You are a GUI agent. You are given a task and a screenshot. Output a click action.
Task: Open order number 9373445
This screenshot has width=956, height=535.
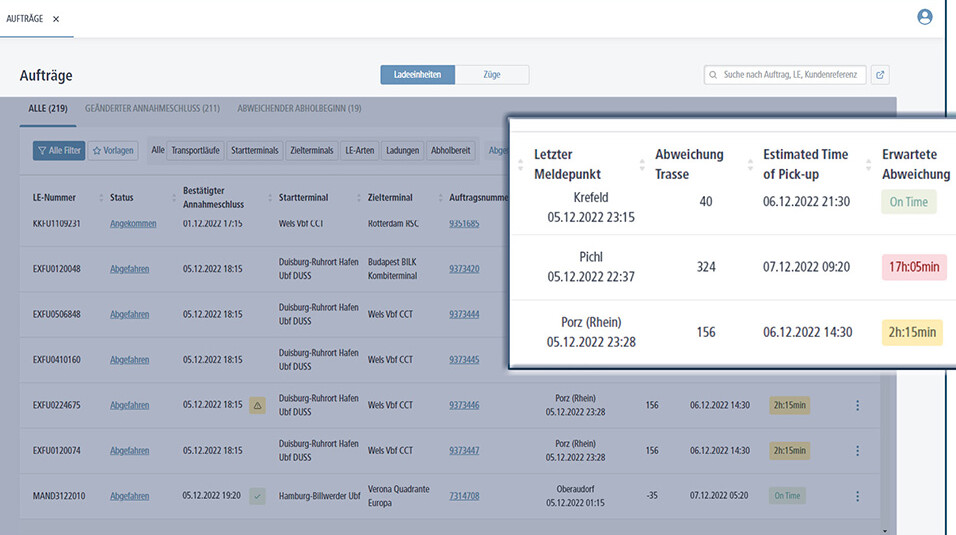coord(464,360)
